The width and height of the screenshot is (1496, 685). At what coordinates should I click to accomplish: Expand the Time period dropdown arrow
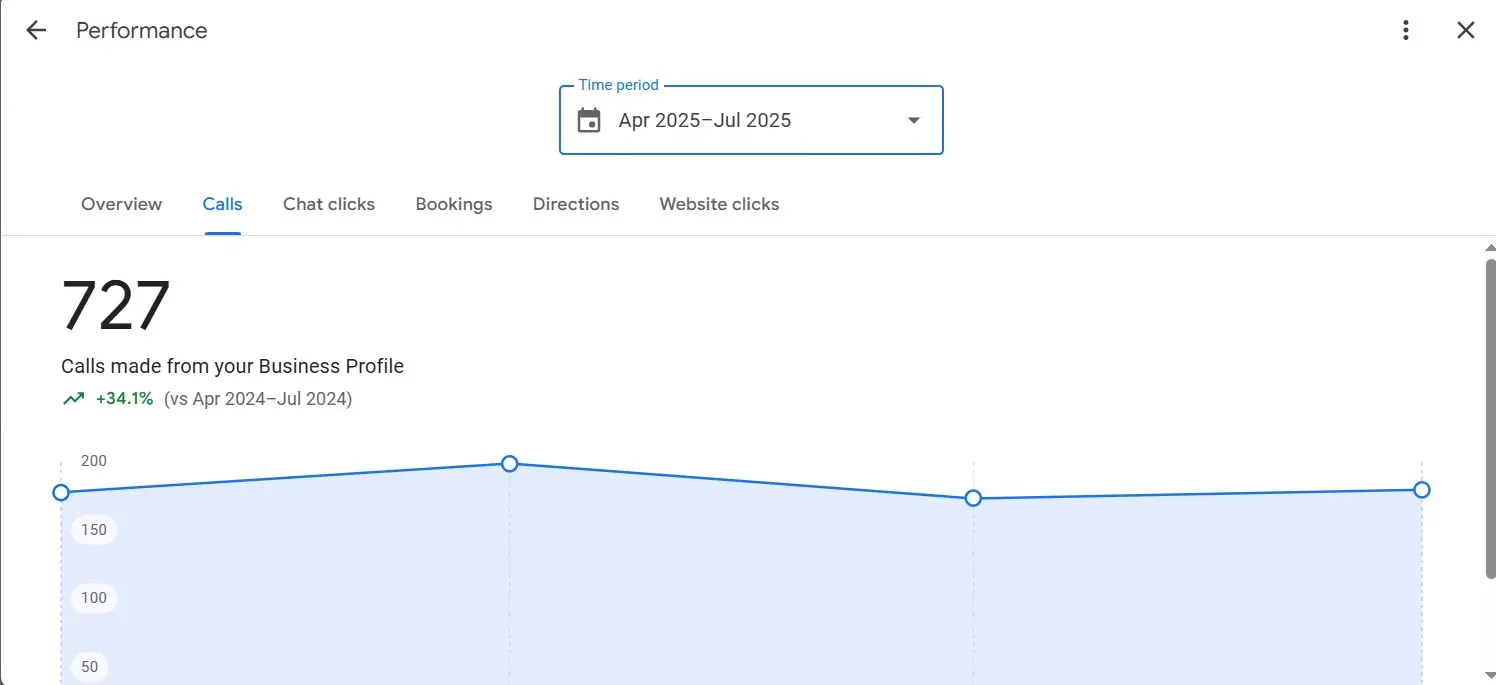[912, 121]
